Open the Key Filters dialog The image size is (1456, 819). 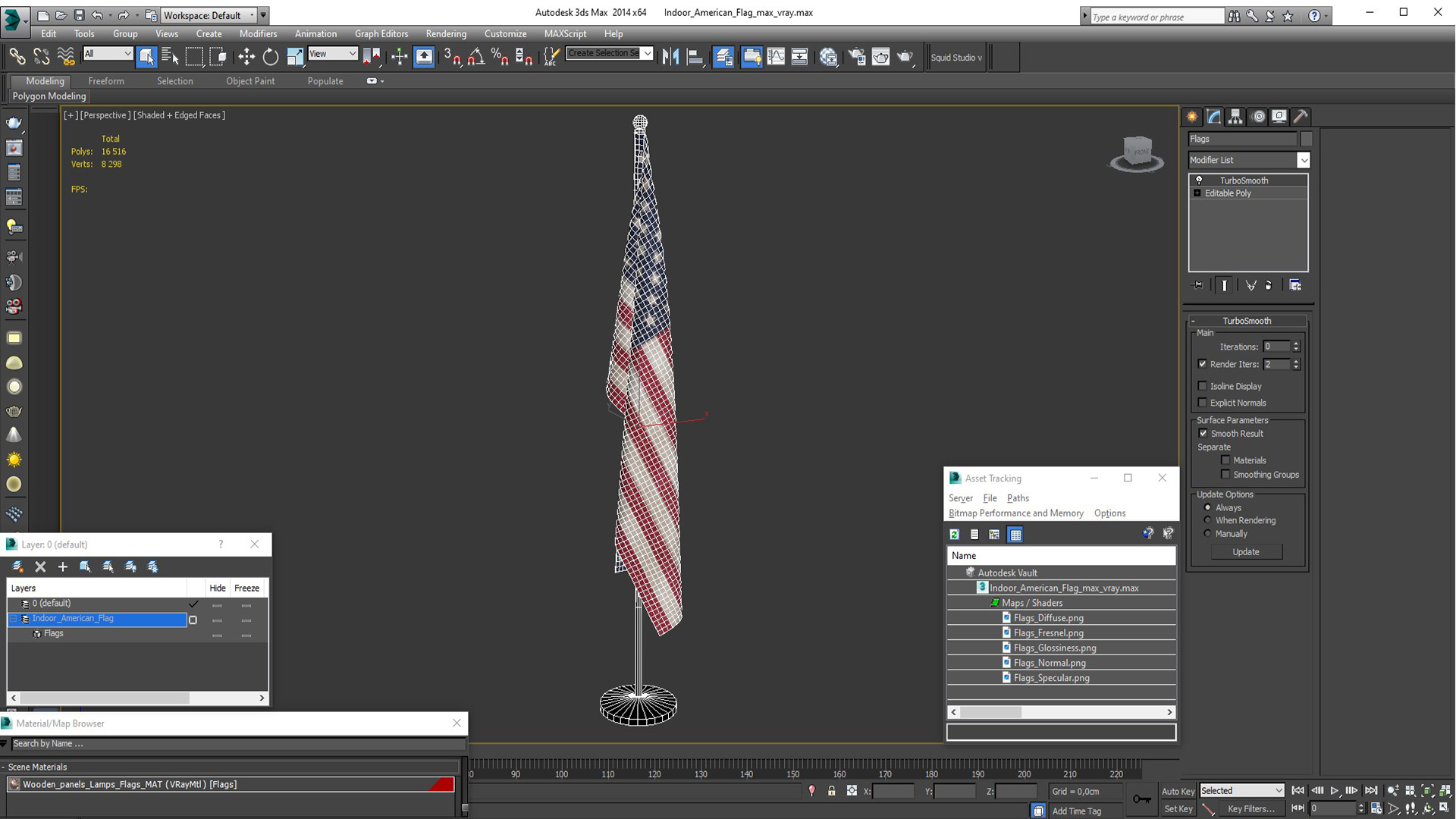click(x=1250, y=808)
